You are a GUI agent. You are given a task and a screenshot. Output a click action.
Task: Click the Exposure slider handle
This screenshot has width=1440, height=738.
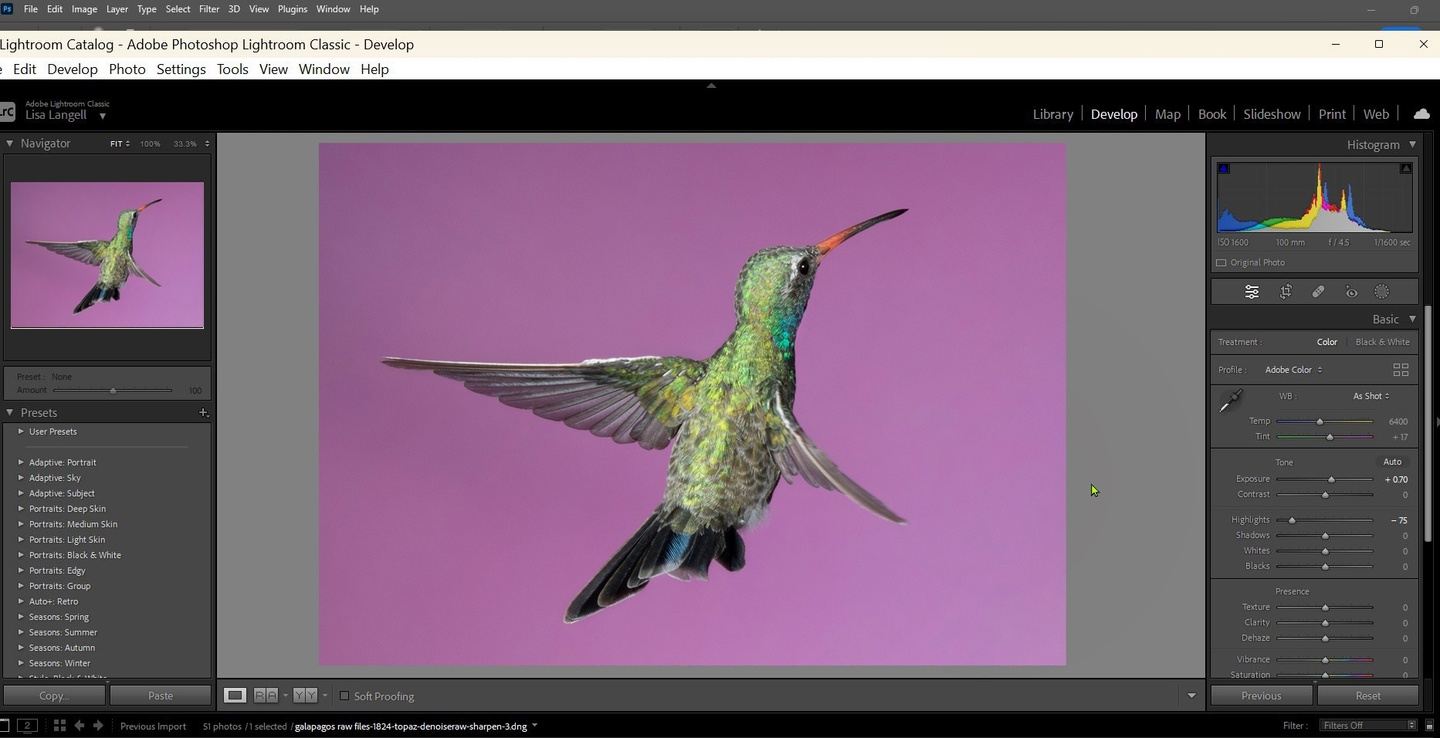click(x=1331, y=480)
